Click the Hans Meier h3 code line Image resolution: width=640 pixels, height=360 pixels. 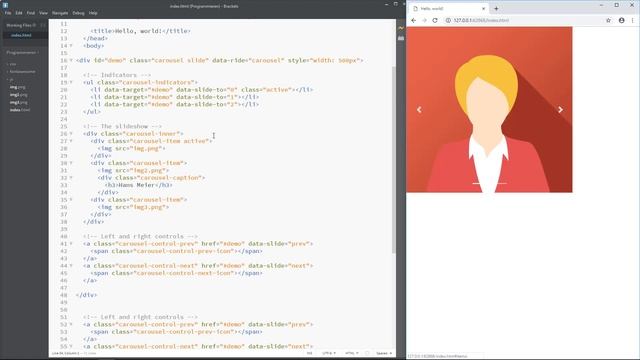[139, 185]
